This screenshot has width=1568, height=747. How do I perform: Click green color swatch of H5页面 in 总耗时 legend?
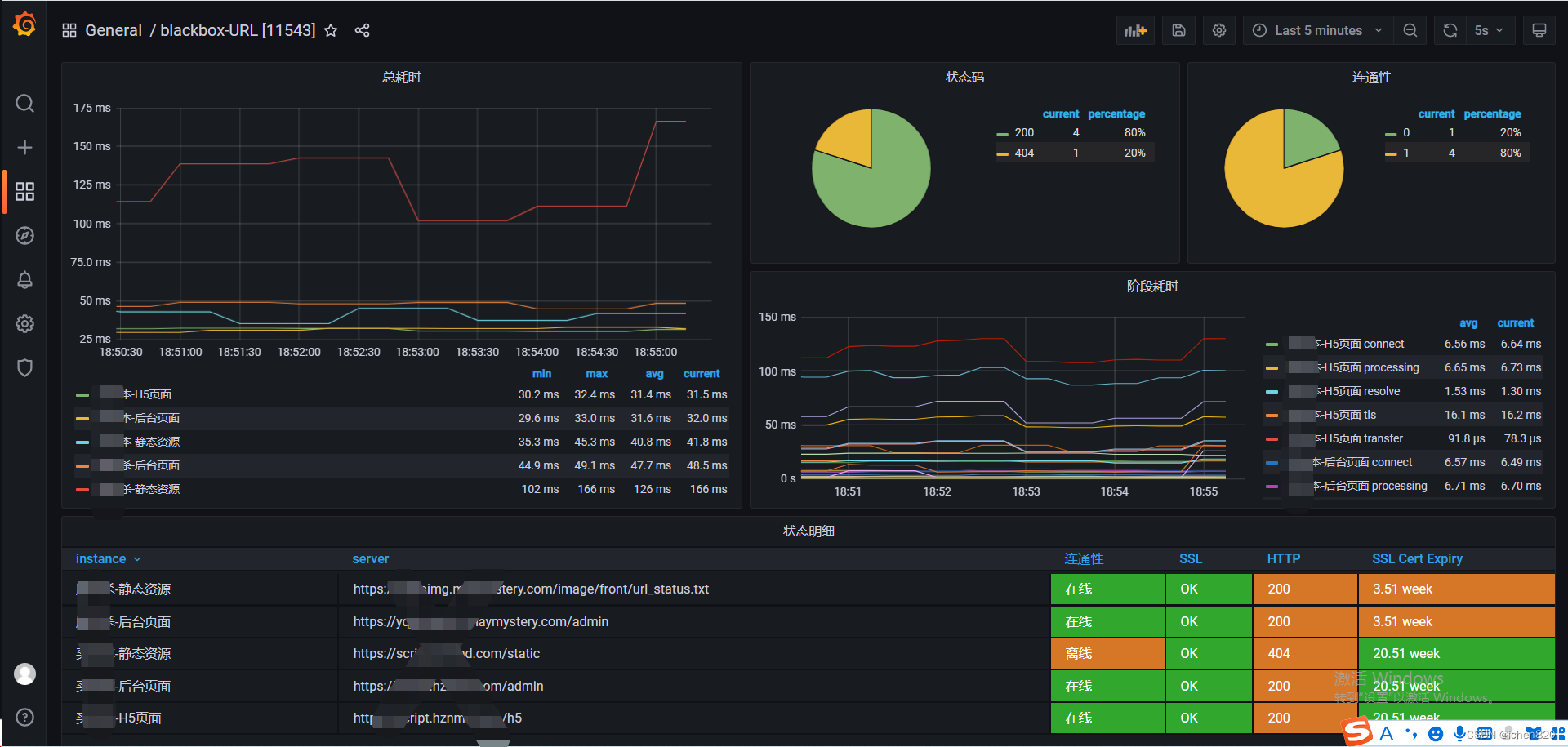pyautogui.click(x=82, y=395)
